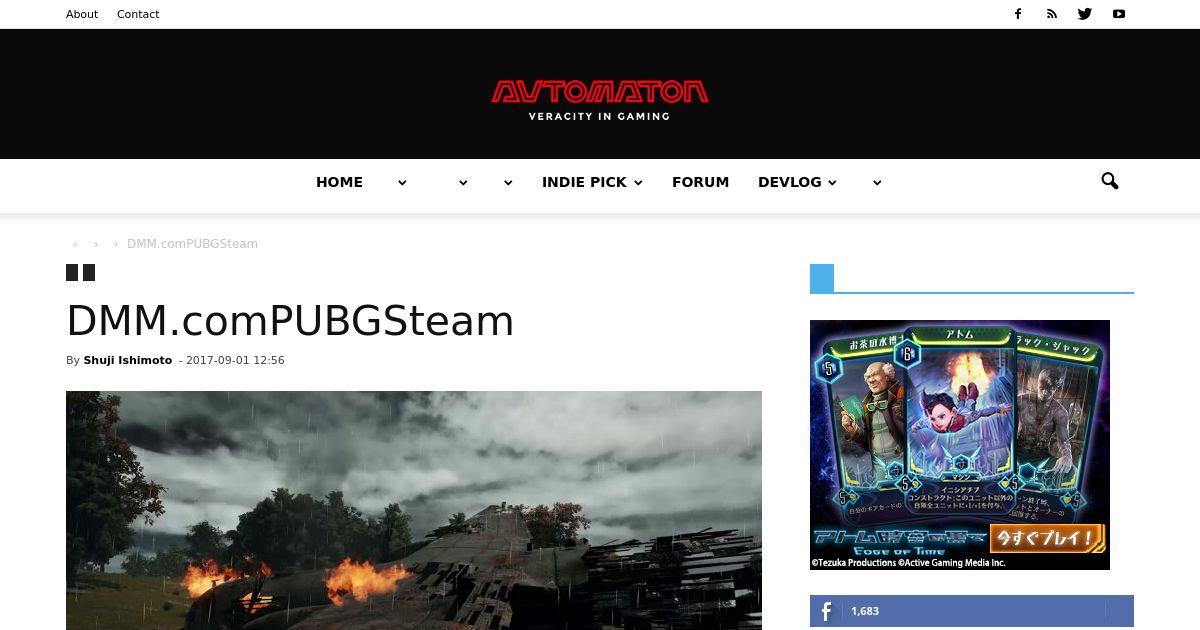Open the Twitter icon in top bar

(1085, 14)
